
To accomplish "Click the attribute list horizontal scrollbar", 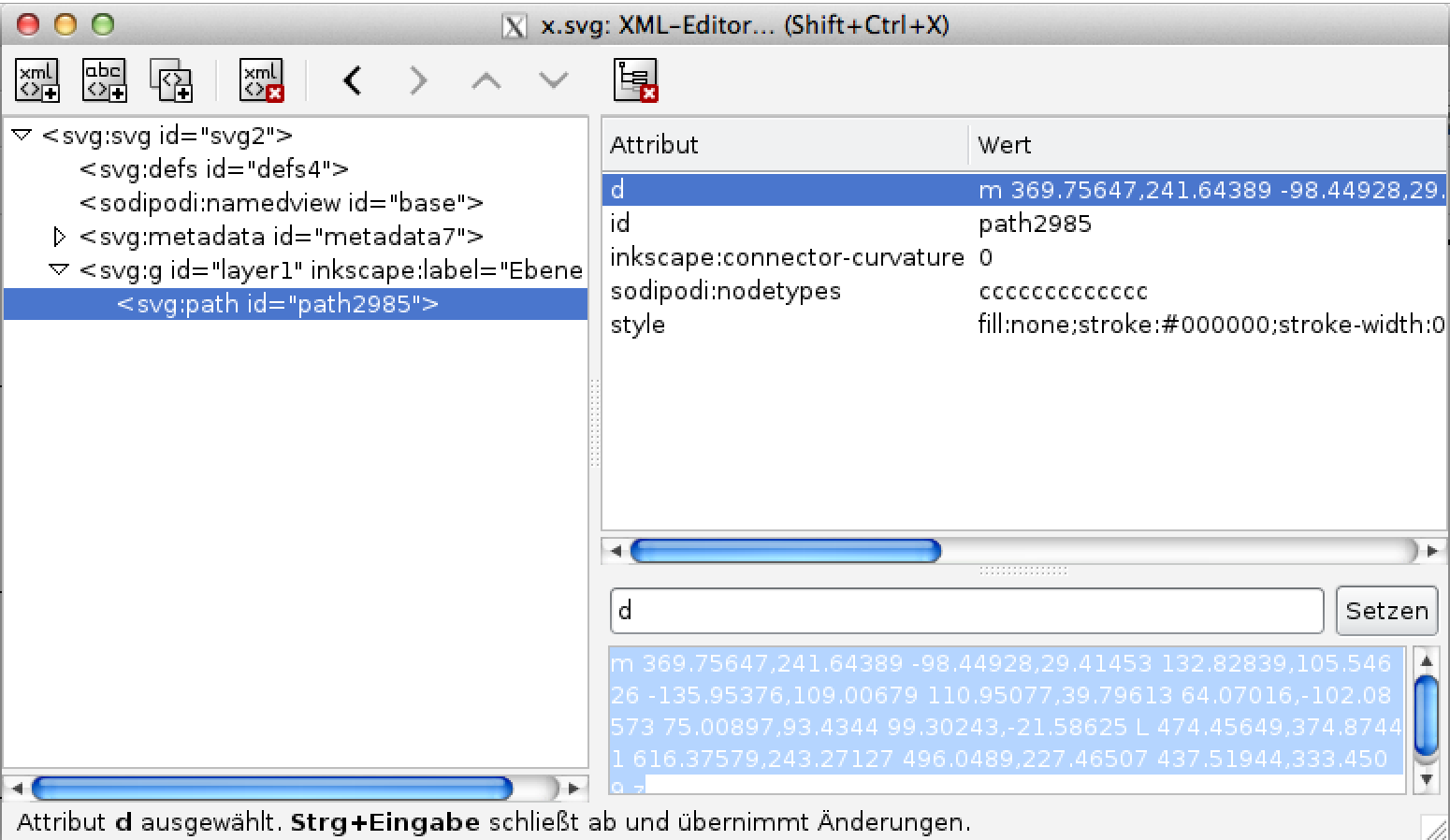I will (786, 551).
